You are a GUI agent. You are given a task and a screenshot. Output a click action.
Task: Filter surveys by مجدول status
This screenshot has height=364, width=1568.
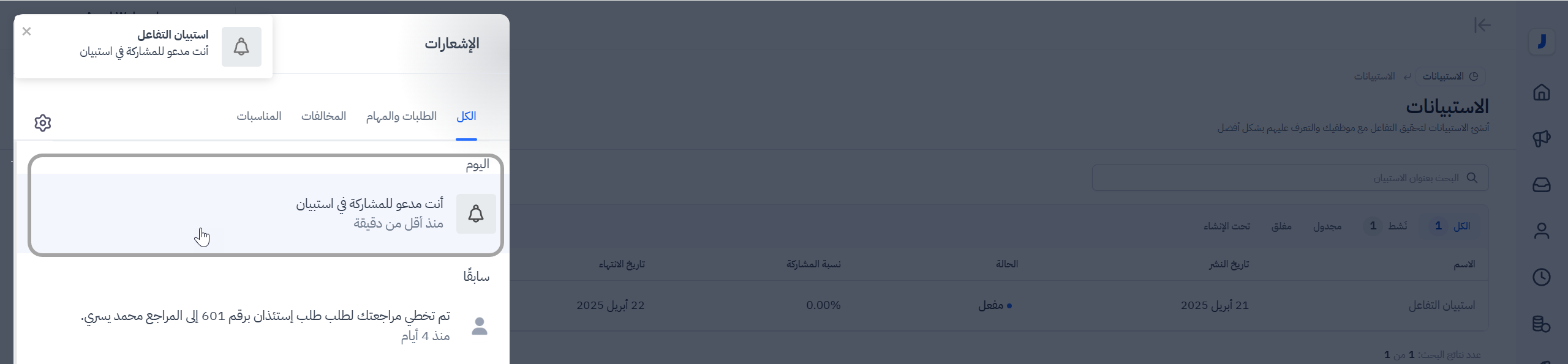tap(1327, 226)
